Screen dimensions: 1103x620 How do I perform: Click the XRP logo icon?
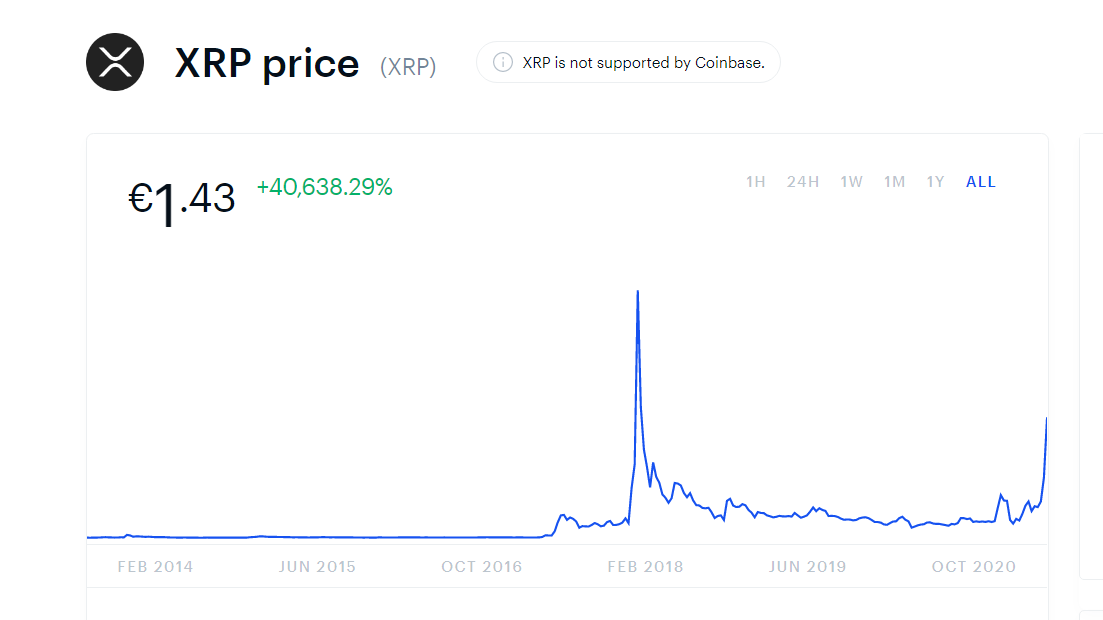click(115, 62)
